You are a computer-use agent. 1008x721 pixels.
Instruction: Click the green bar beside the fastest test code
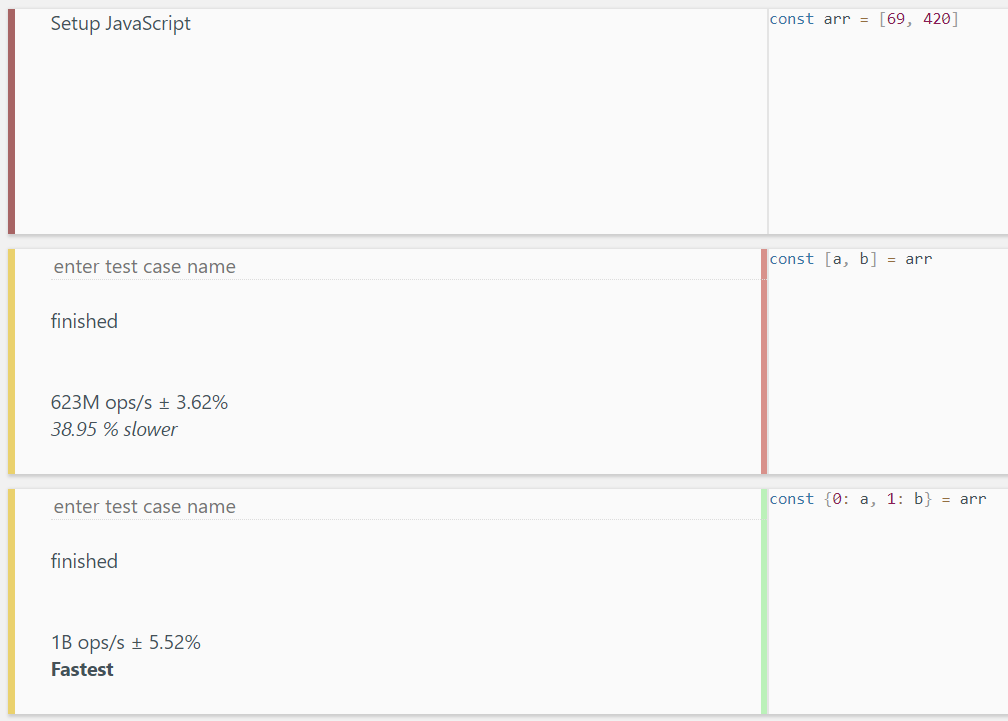coord(764,601)
